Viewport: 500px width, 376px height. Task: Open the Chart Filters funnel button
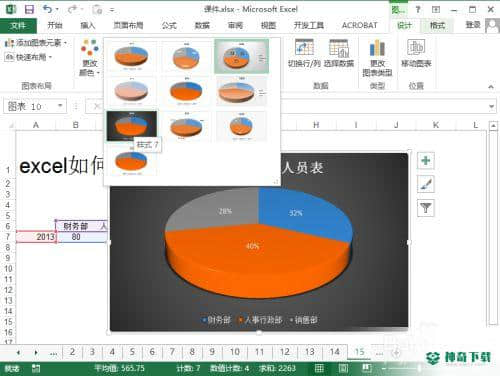[426, 208]
